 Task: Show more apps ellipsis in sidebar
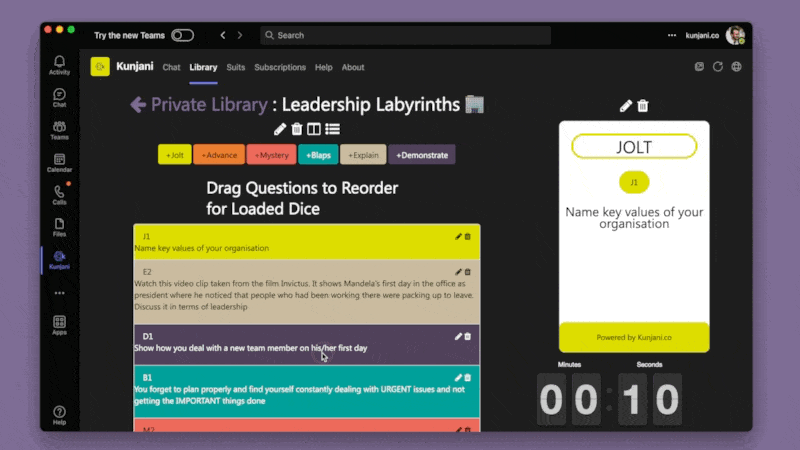pos(59,293)
